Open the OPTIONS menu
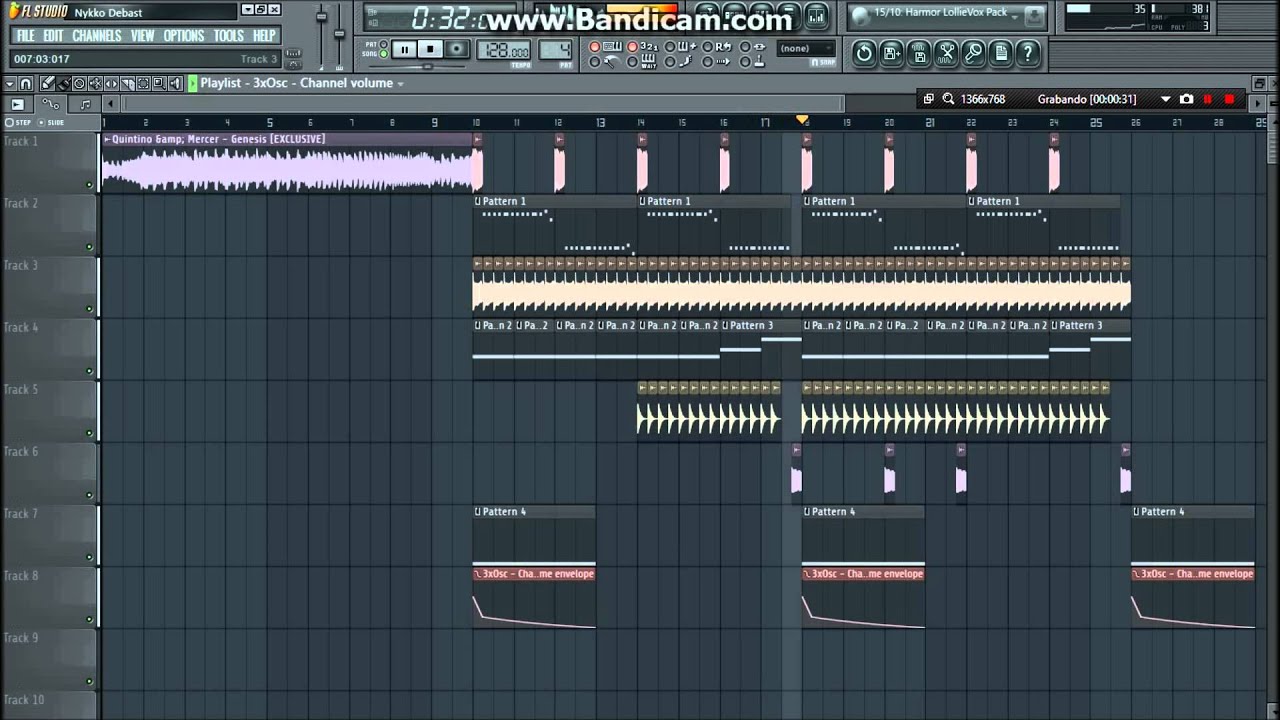1280x720 pixels. 183,35
